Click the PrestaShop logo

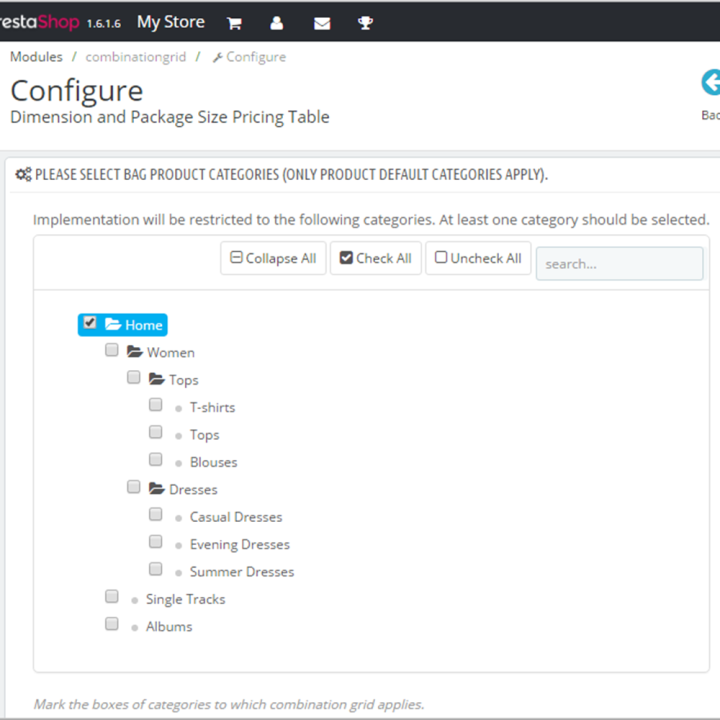point(39,22)
